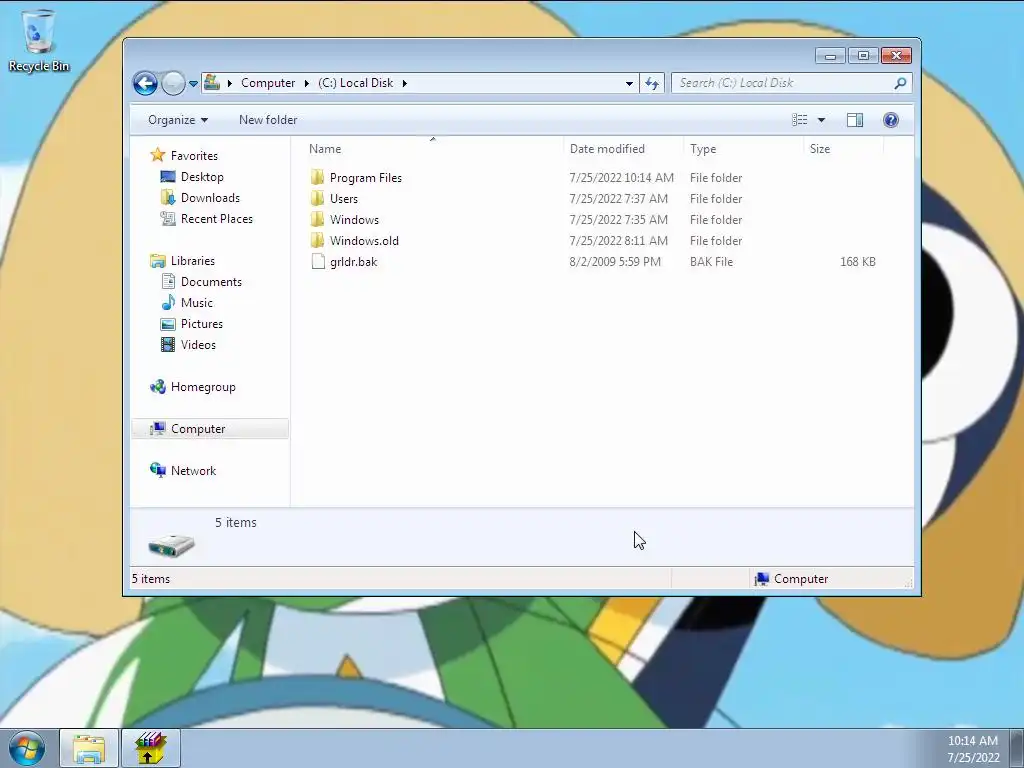
Task: Select Computer in navigation pane
Action: [x=198, y=428]
